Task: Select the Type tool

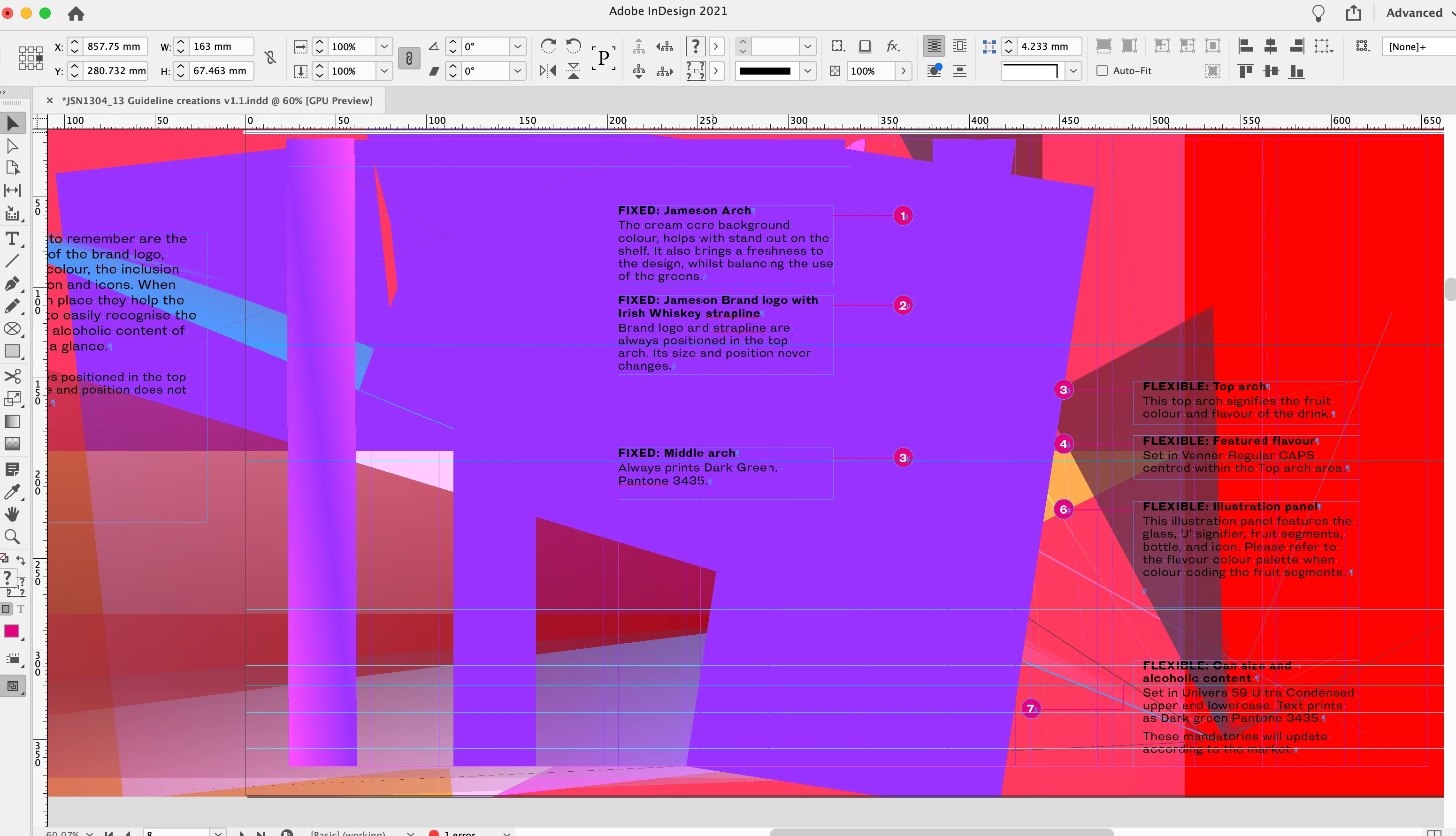Action: point(12,238)
